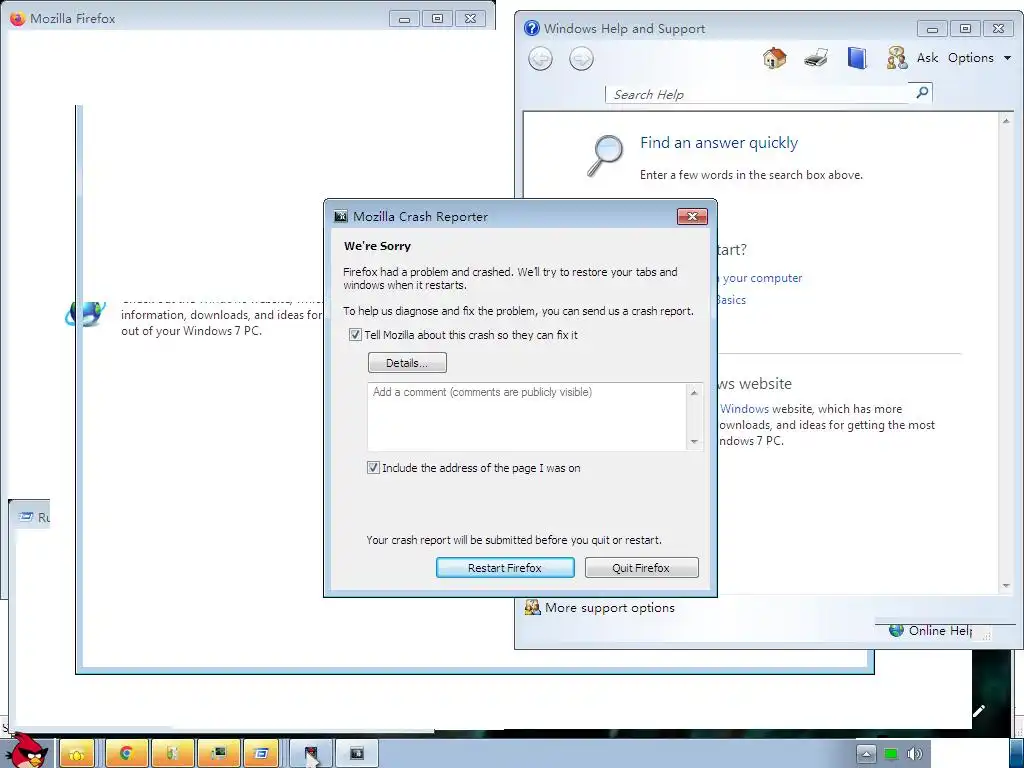This screenshot has width=1024, height=768.
Task: Open the 'Windows' website link in Help
Action: (744, 409)
